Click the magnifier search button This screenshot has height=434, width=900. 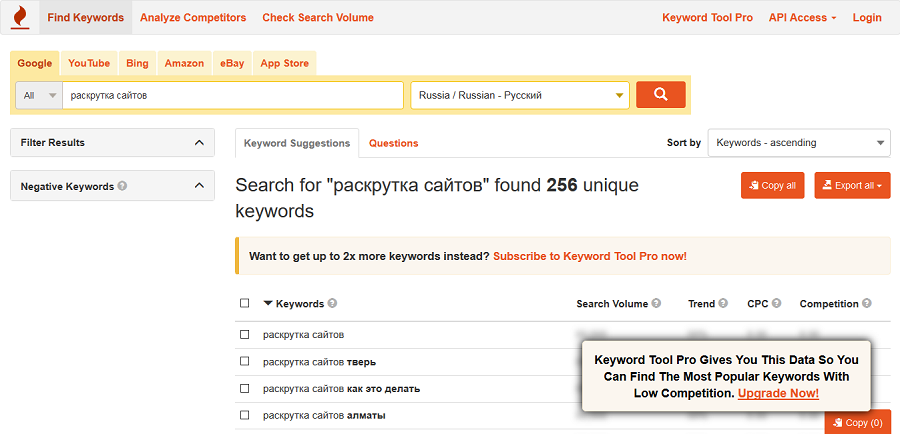(661, 95)
